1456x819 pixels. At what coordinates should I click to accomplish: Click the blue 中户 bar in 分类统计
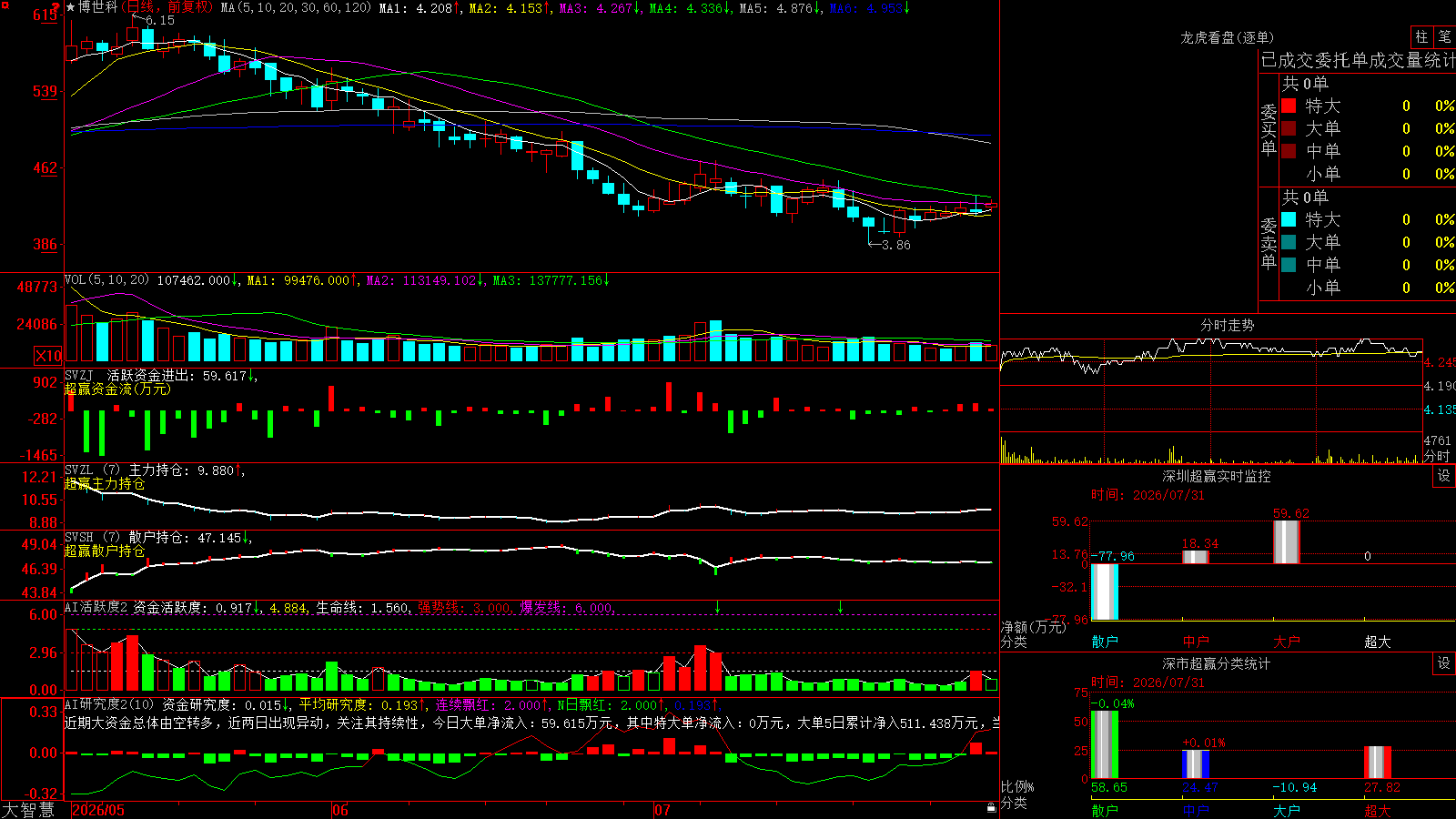(1196, 764)
